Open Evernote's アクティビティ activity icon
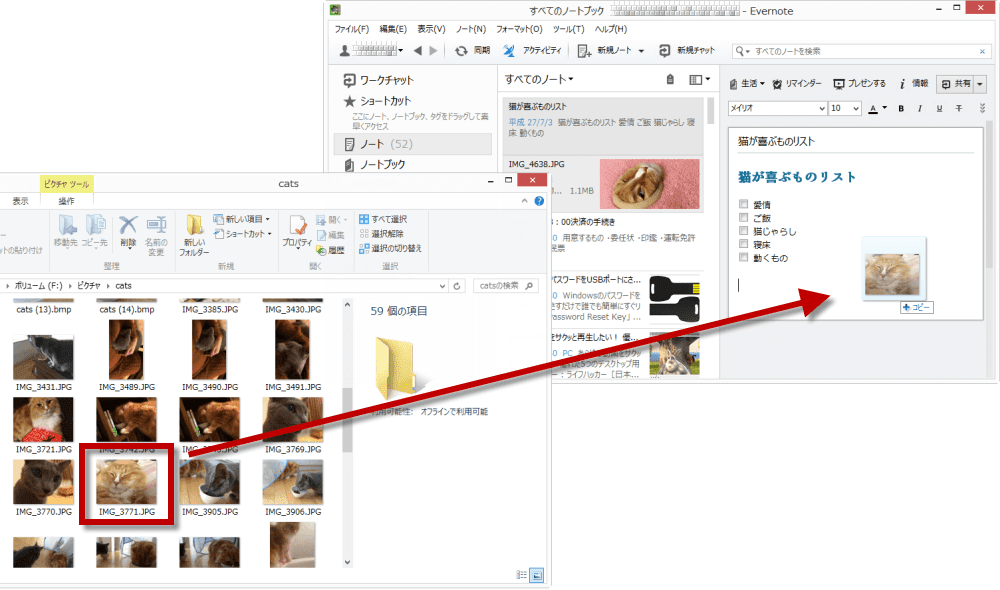This screenshot has width=1000, height=590. 509,50
